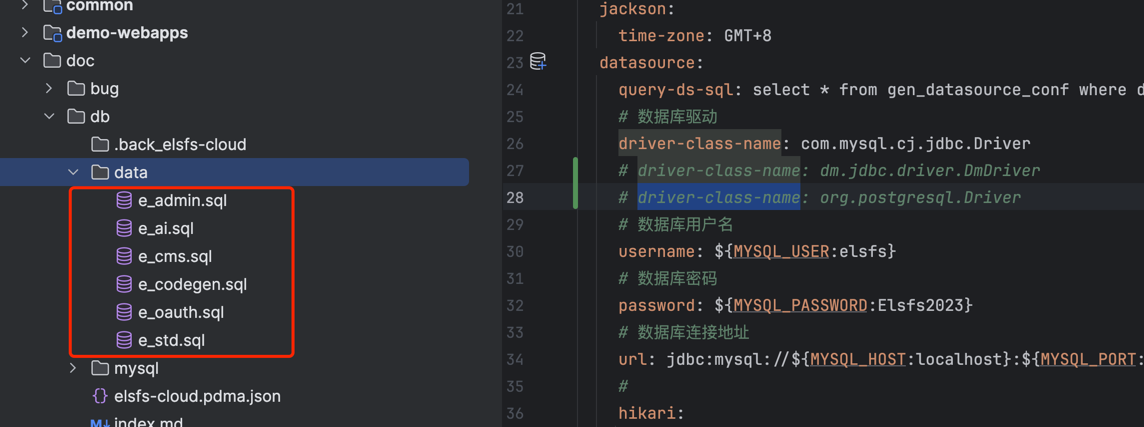Collapse the data folder chevron
Screen dimensions: 1144x427
(x=74, y=172)
